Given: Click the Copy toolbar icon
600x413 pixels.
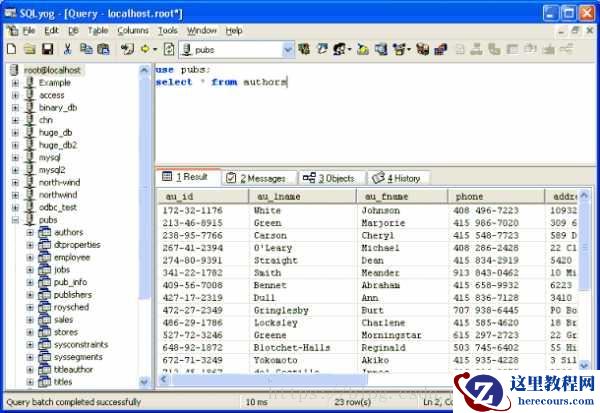Looking at the screenshot, I should tap(86, 48).
